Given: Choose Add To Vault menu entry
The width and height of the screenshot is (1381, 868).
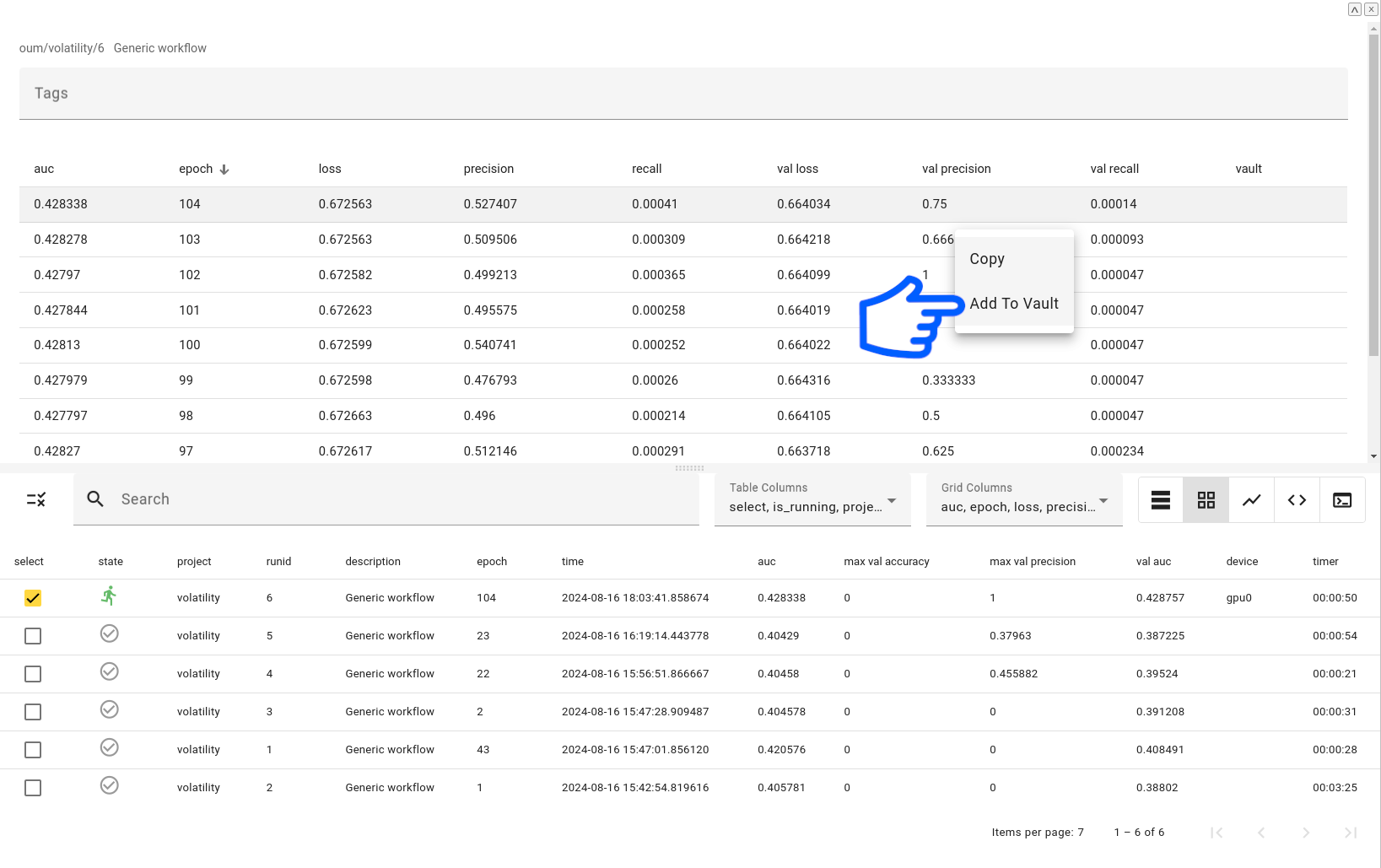Looking at the screenshot, I should [x=1013, y=304].
